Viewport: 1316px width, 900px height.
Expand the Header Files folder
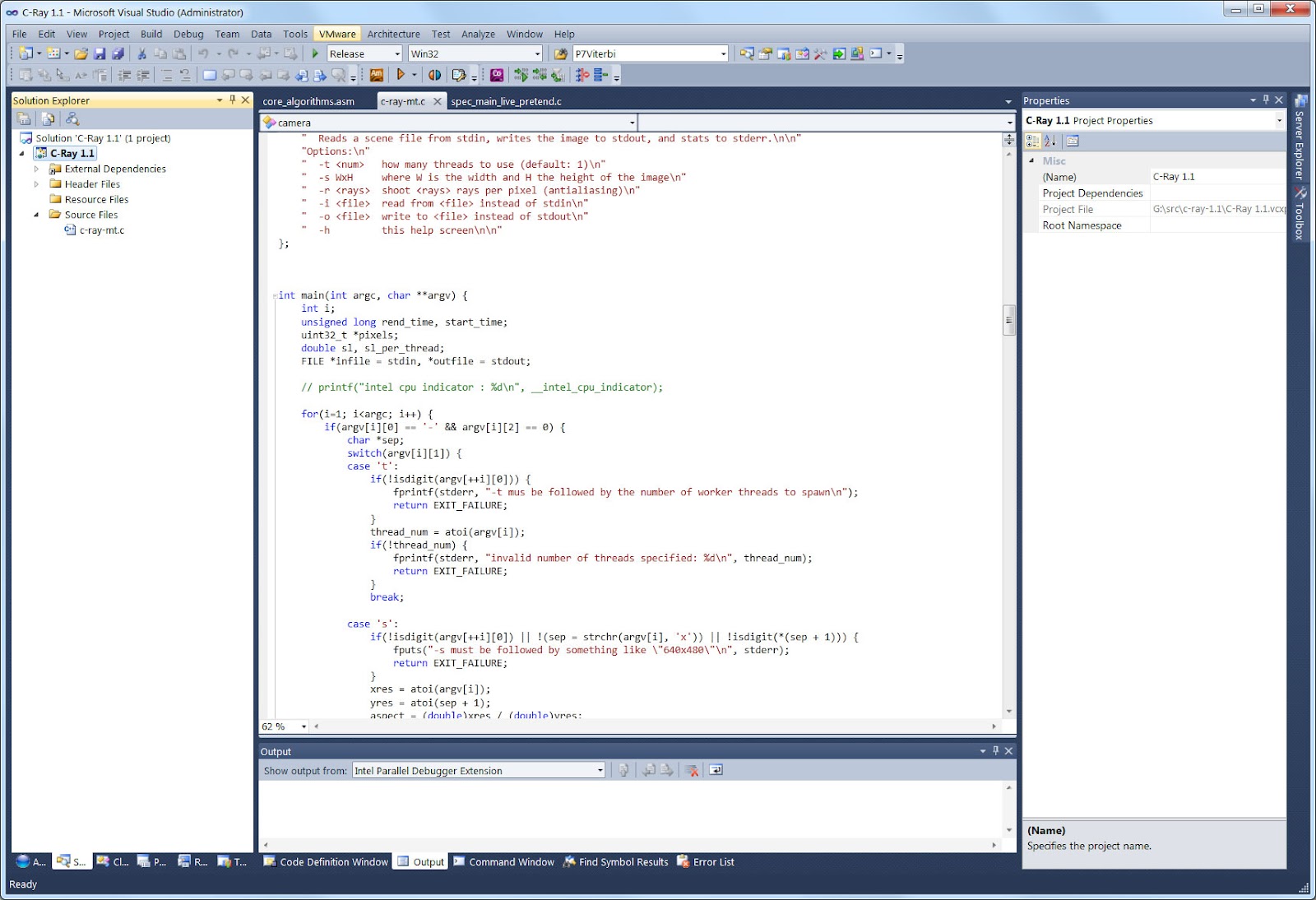[x=36, y=184]
